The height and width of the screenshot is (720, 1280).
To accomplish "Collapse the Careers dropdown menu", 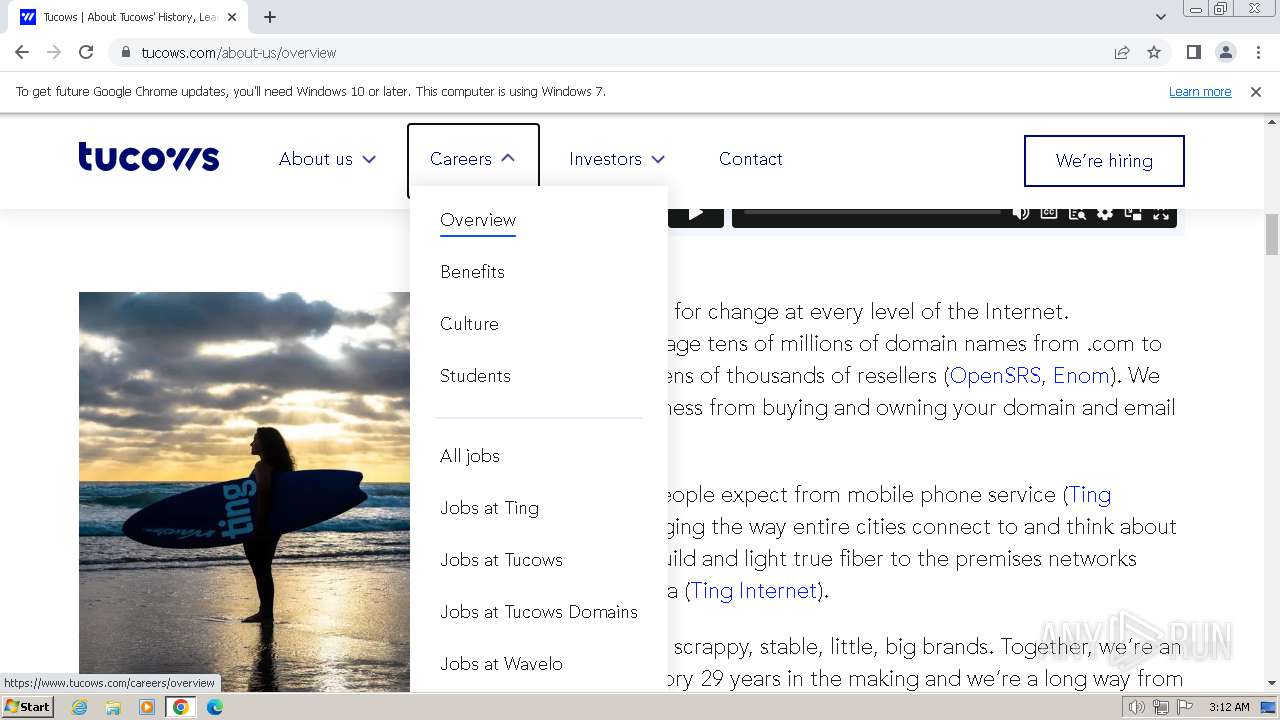I will click(473, 159).
